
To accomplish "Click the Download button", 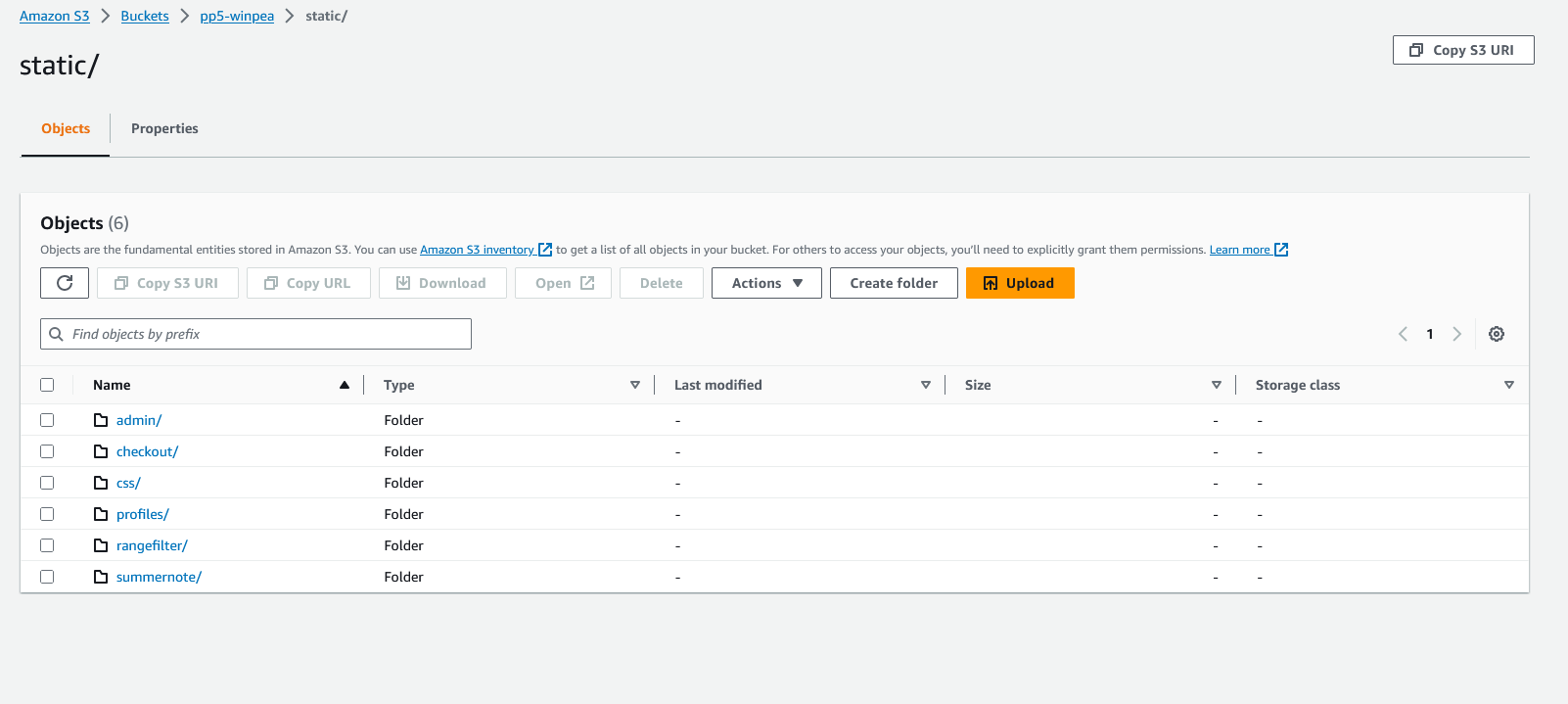I will (442, 283).
